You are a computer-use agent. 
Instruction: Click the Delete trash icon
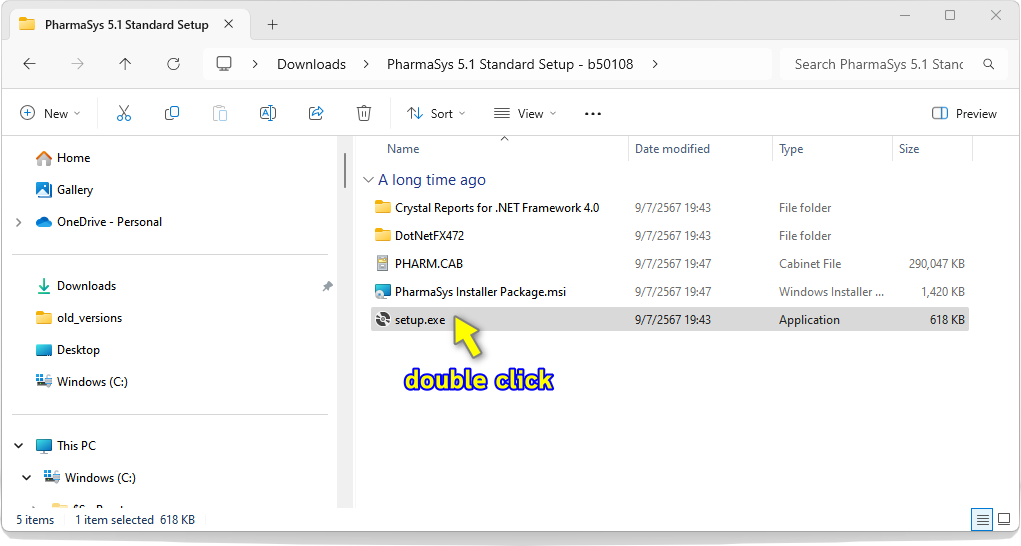(x=364, y=113)
